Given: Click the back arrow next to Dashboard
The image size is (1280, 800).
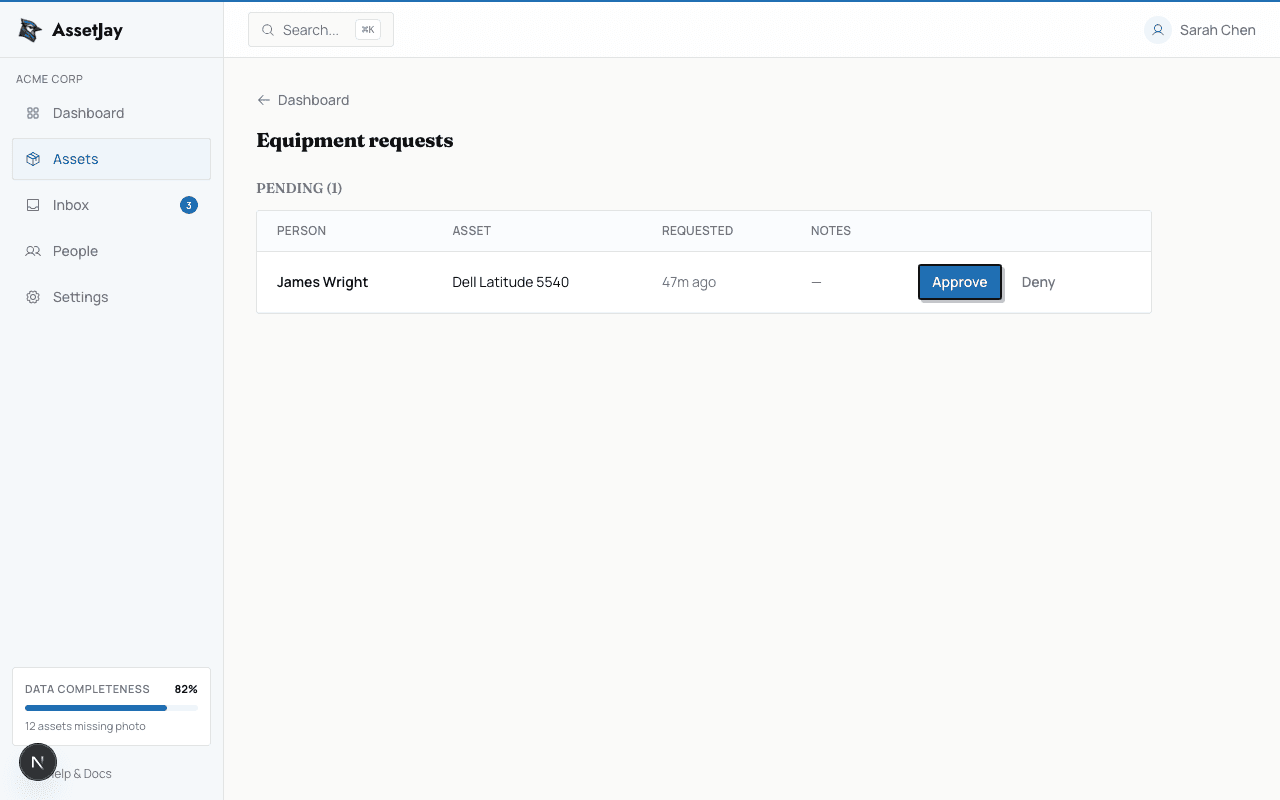Looking at the screenshot, I should tap(263, 100).
